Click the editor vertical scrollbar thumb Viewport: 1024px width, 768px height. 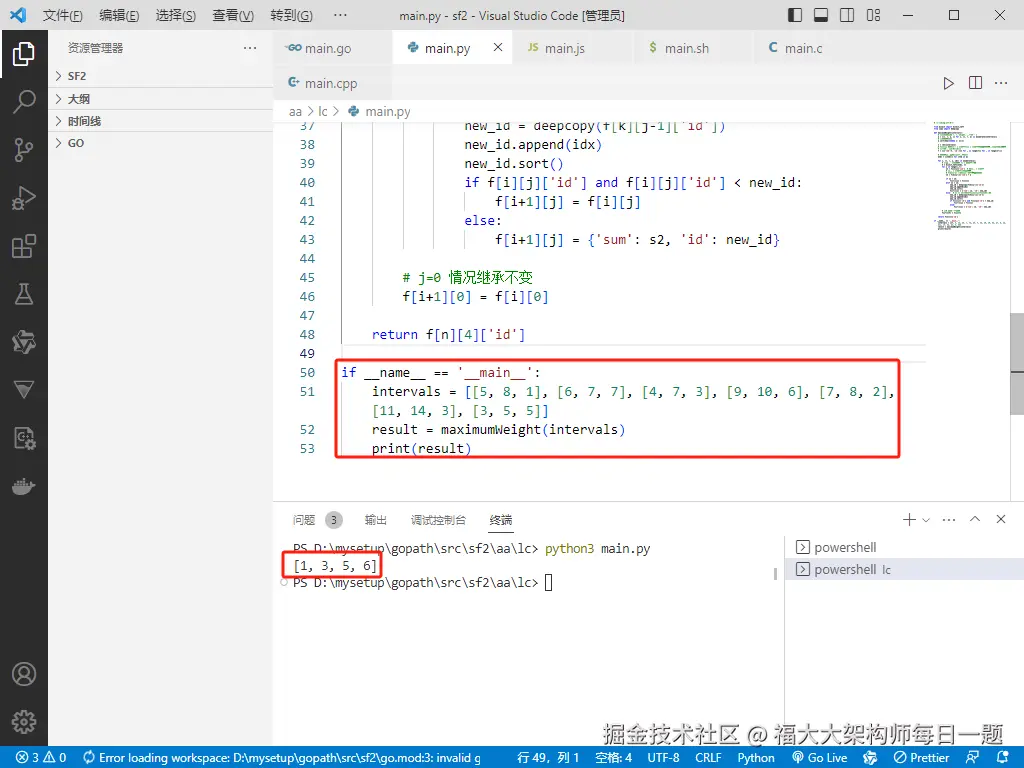(1017, 364)
